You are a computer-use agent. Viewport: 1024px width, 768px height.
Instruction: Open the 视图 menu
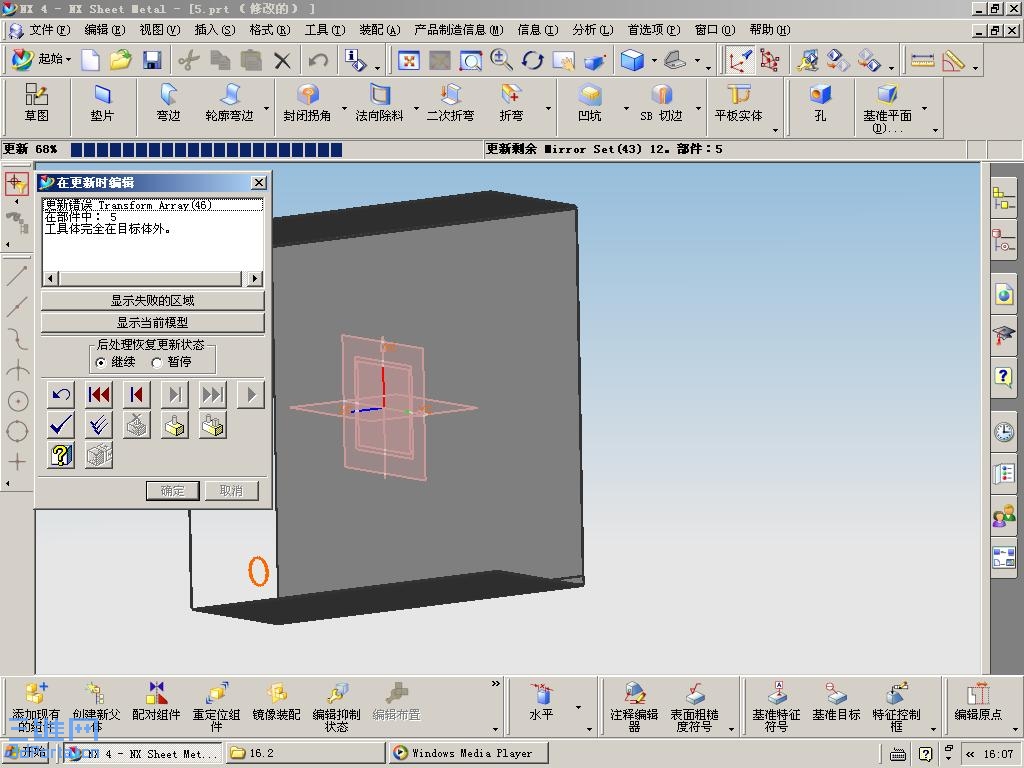(x=160, y=30)
